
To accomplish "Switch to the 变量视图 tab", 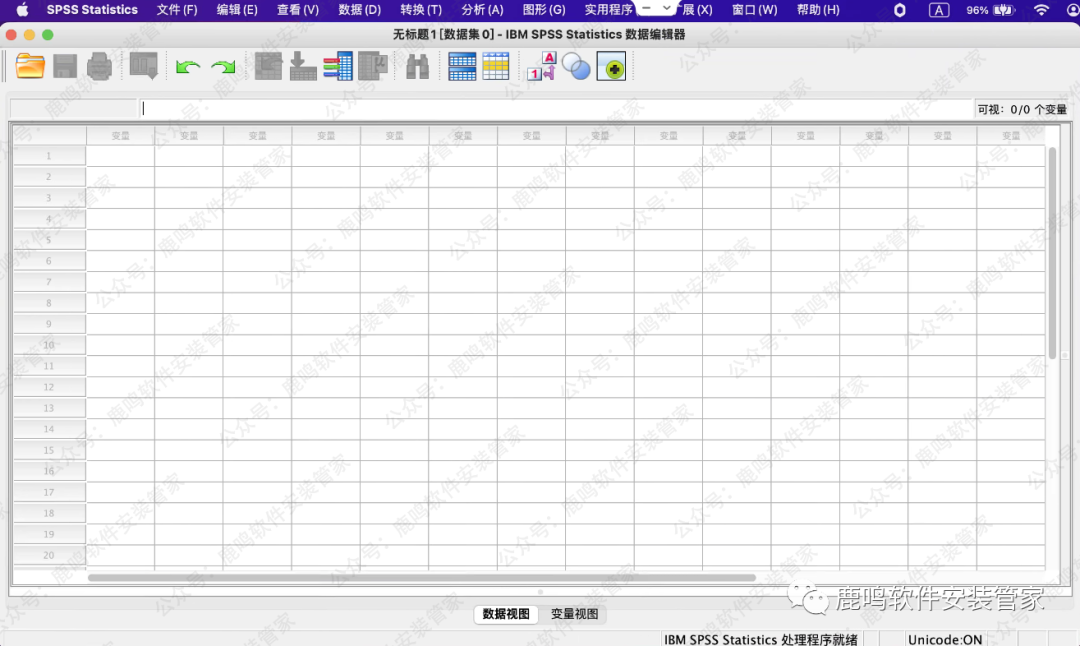I will click(x=574, y=614).
